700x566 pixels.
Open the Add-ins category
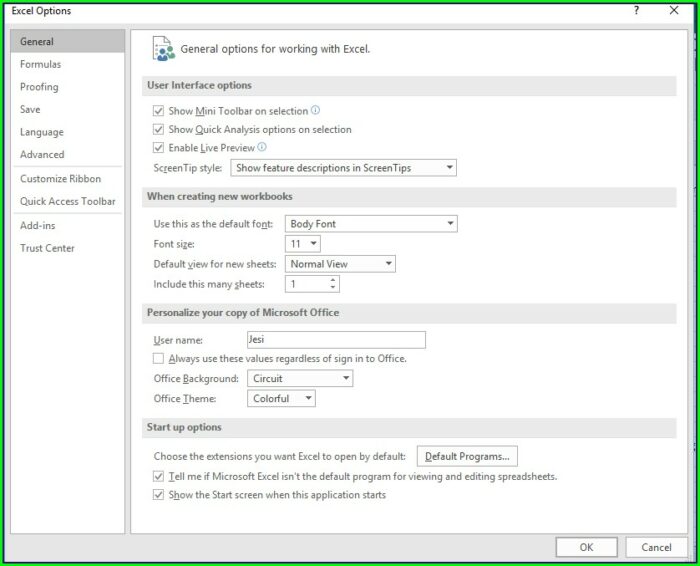coord(67,225)
